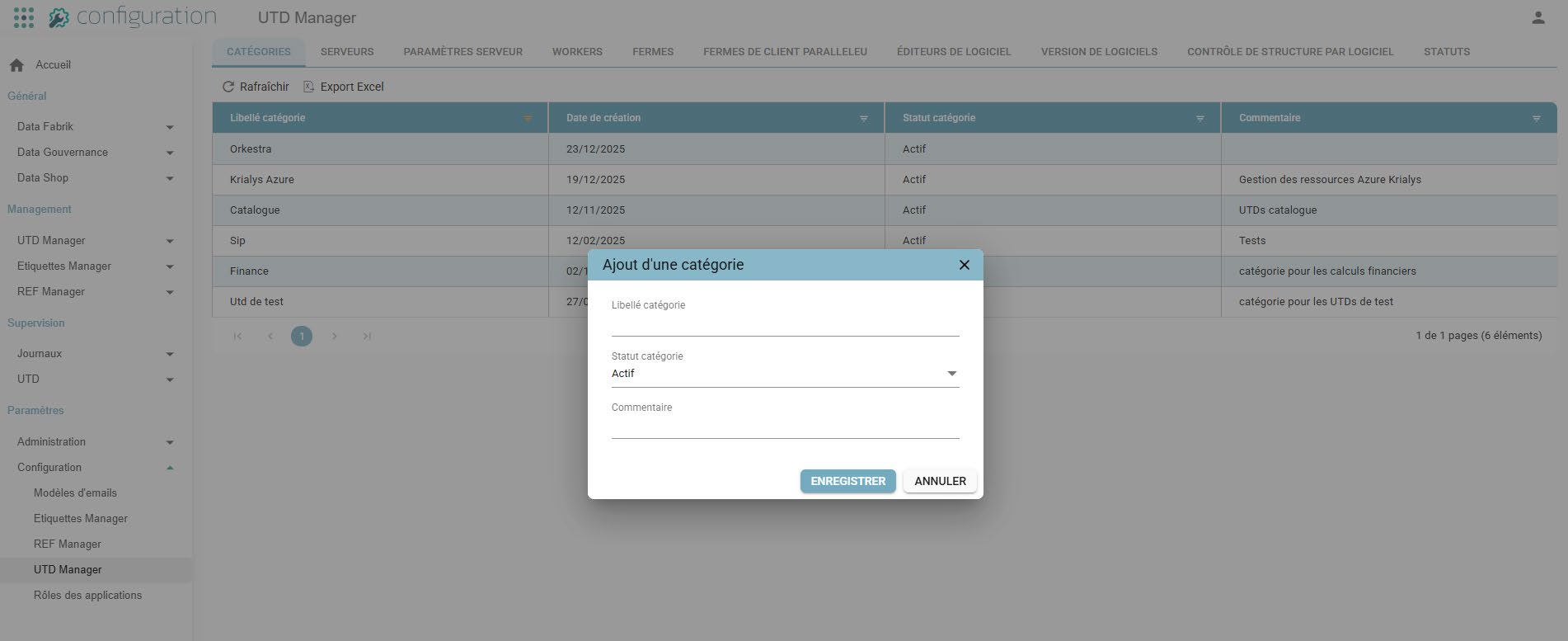
Task: Switch to the Workers tab
Action: (x=577, y=51)
